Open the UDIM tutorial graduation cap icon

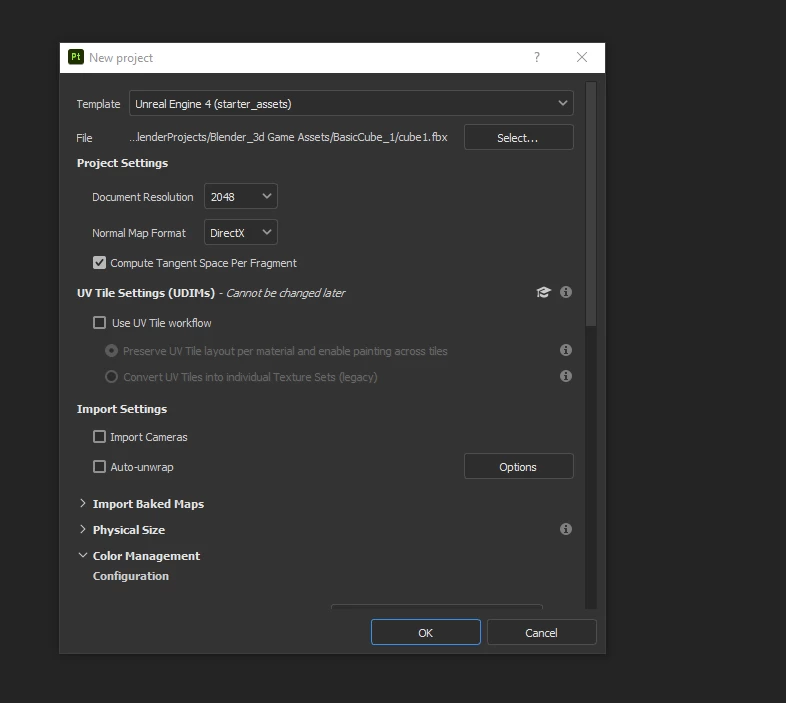(x=543, y=292)
